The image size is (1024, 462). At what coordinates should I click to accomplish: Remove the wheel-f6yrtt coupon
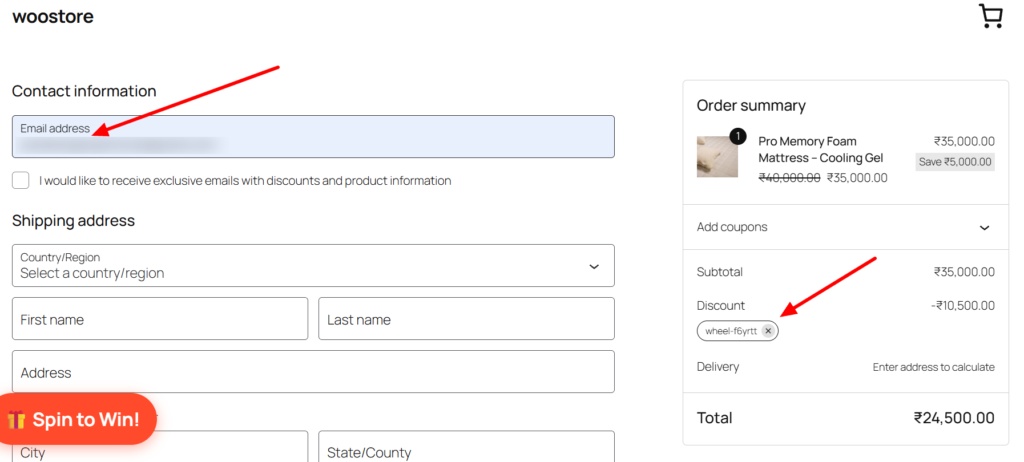(x=768, y=331)
